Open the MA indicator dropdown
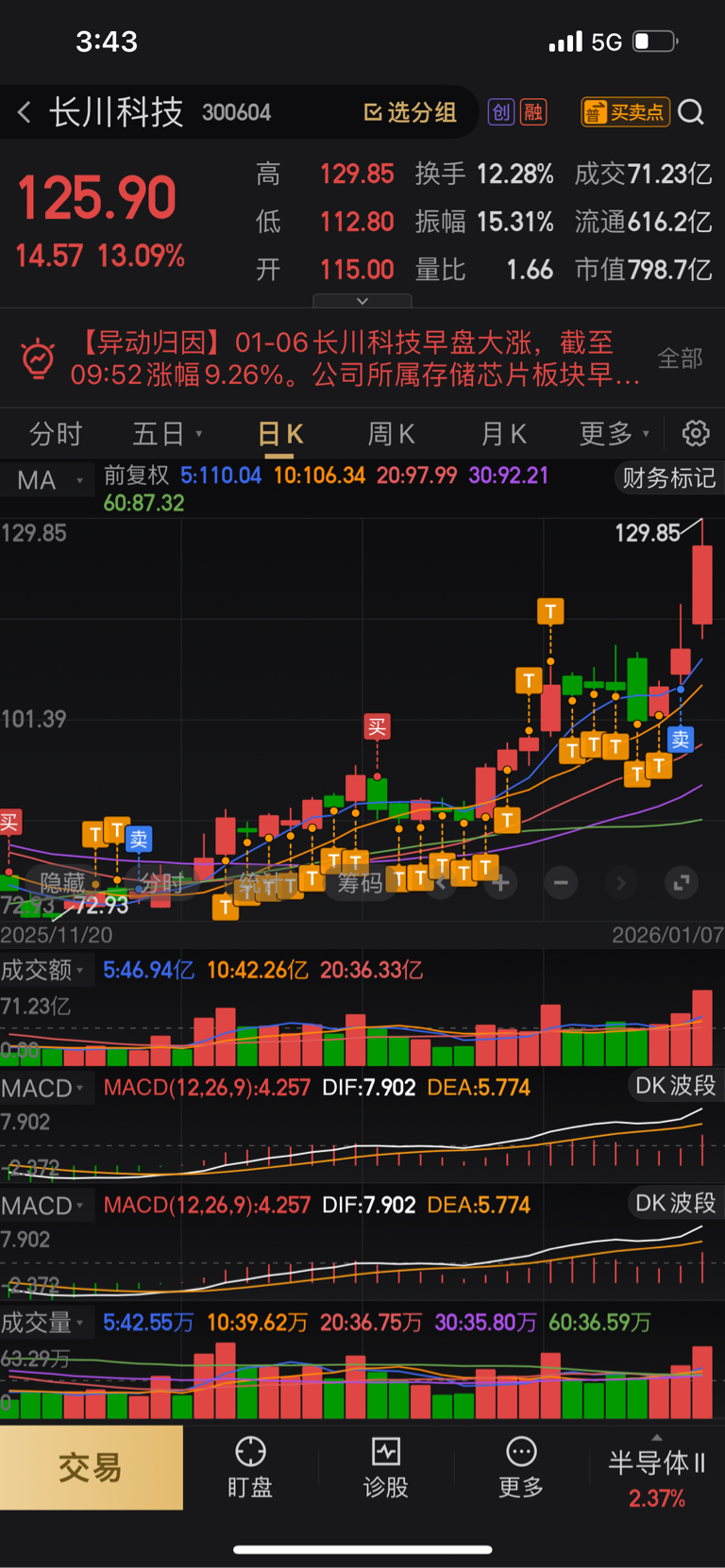The width and height of the screenshot is (725, 1568). [x=50, y=481]
